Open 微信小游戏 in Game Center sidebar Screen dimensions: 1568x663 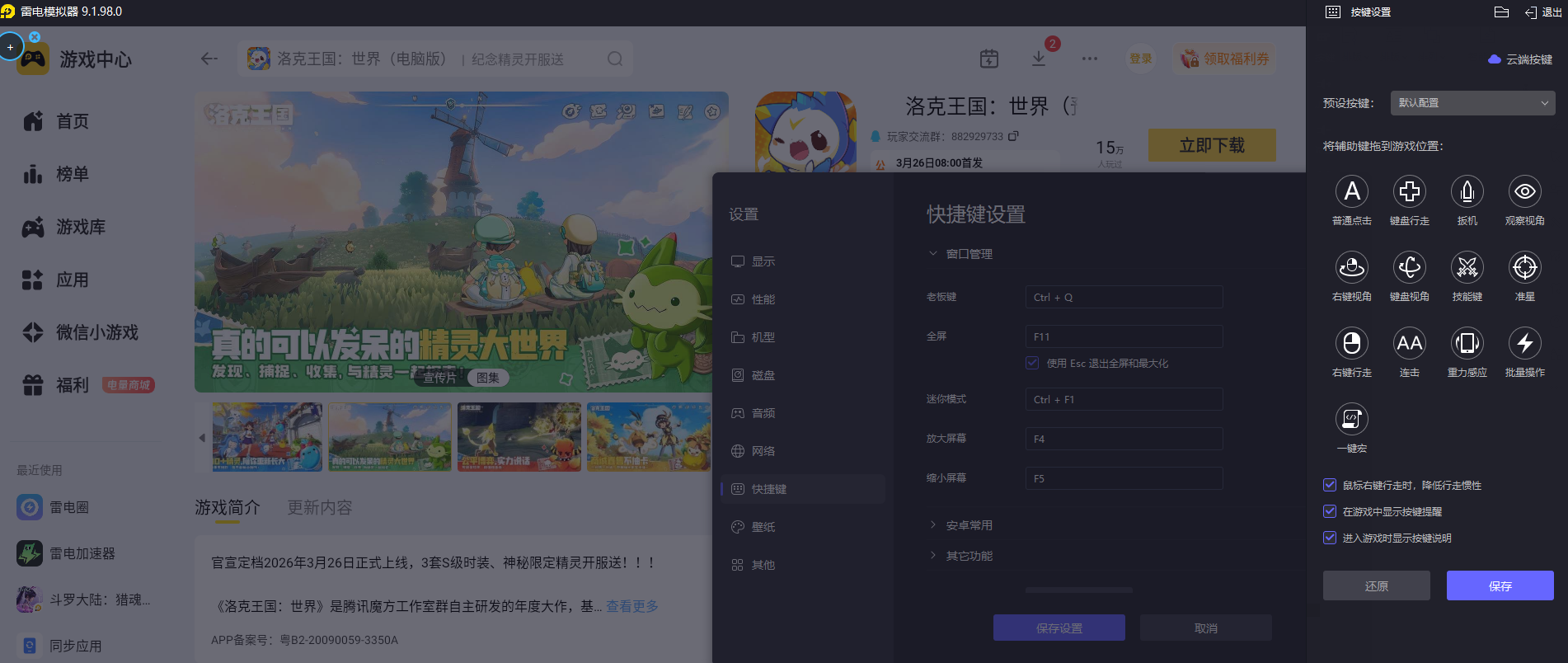click(80, 332)
